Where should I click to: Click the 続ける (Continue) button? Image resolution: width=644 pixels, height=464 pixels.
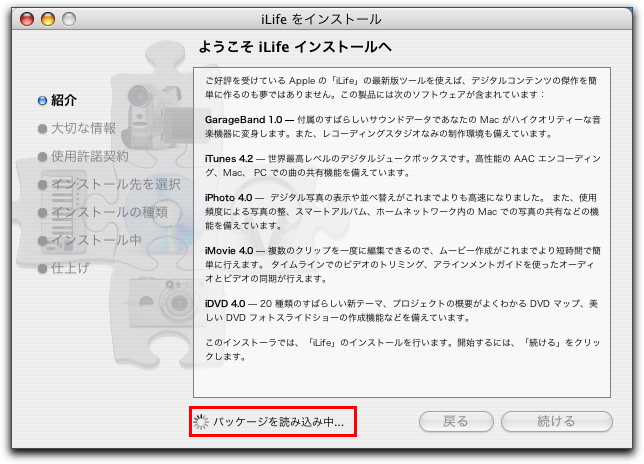pyautogui.click(x=557, y=421)
